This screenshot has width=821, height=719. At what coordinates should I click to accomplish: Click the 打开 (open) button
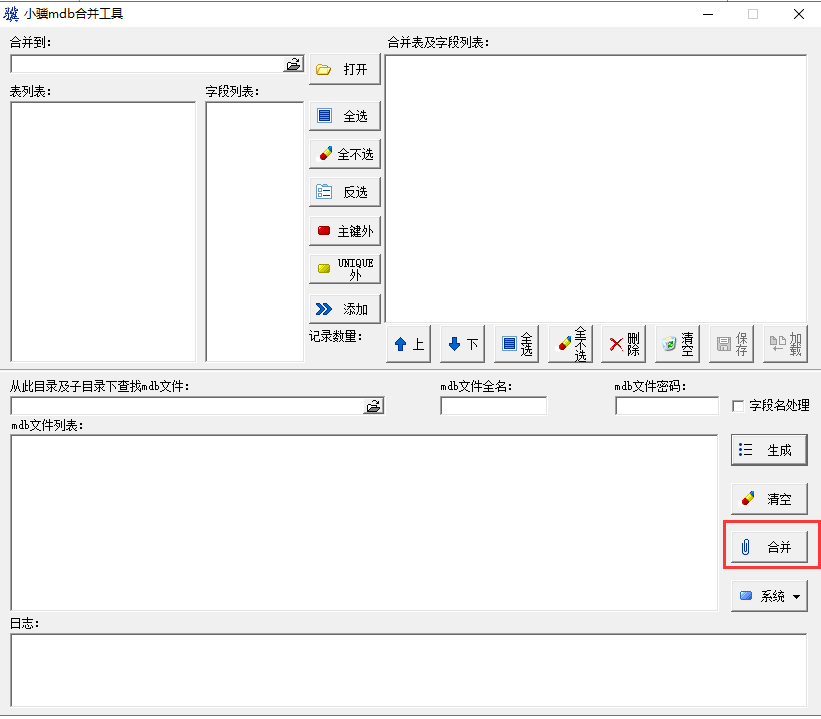point(345,69)
